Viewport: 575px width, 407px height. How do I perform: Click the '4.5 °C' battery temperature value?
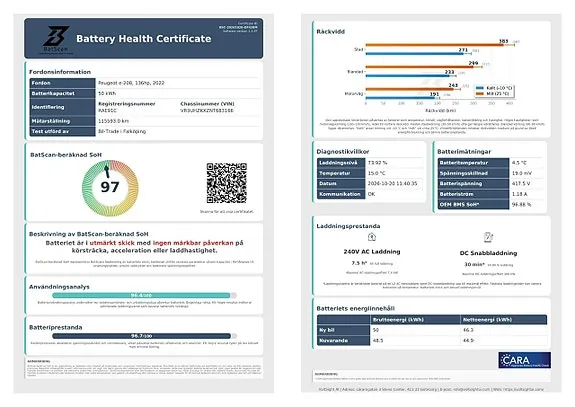click(519, 163)
